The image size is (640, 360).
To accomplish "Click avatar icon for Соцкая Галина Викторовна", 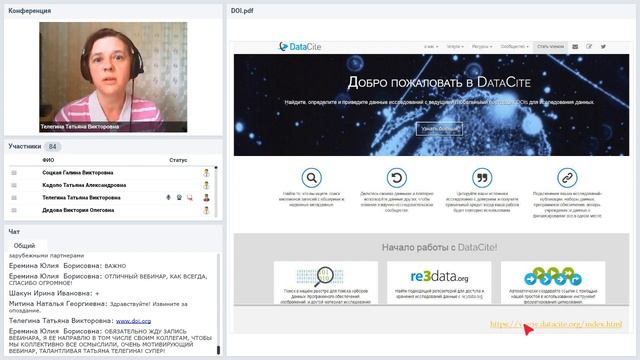I will (x=207, y=173).
